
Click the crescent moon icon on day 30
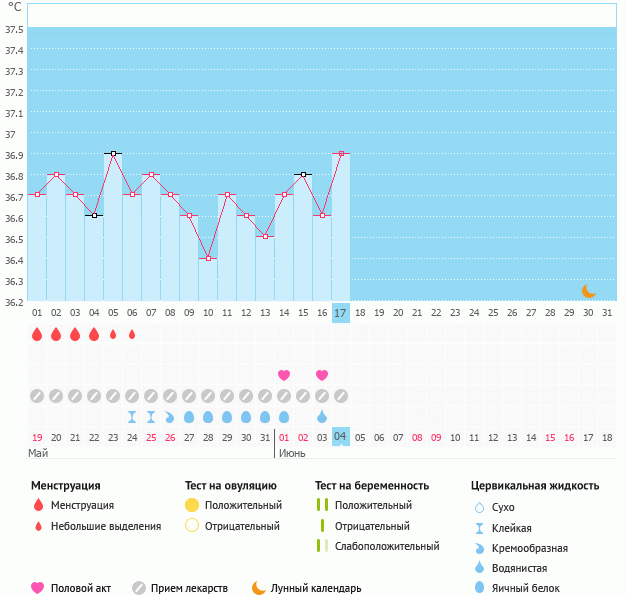(589, 291)
